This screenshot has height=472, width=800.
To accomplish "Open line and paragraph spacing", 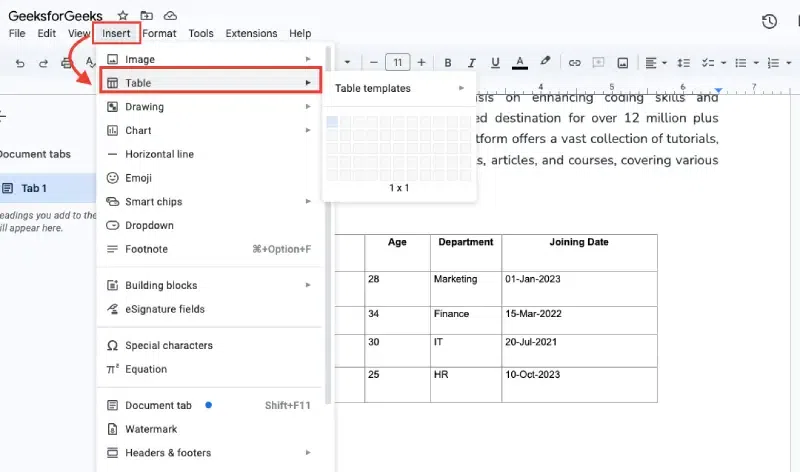I will tap(684, 63).
